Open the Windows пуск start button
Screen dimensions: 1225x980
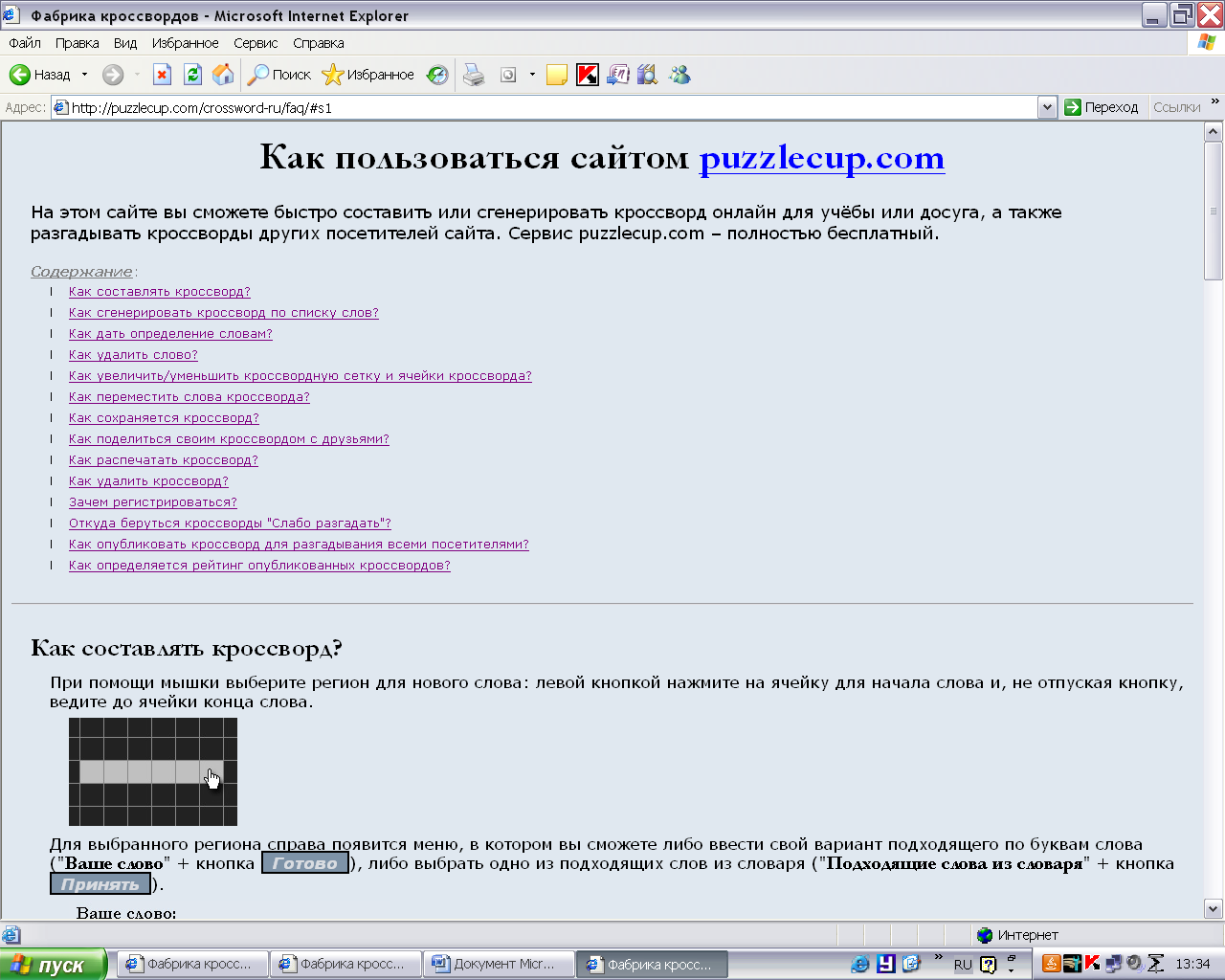tap(55, 965)
